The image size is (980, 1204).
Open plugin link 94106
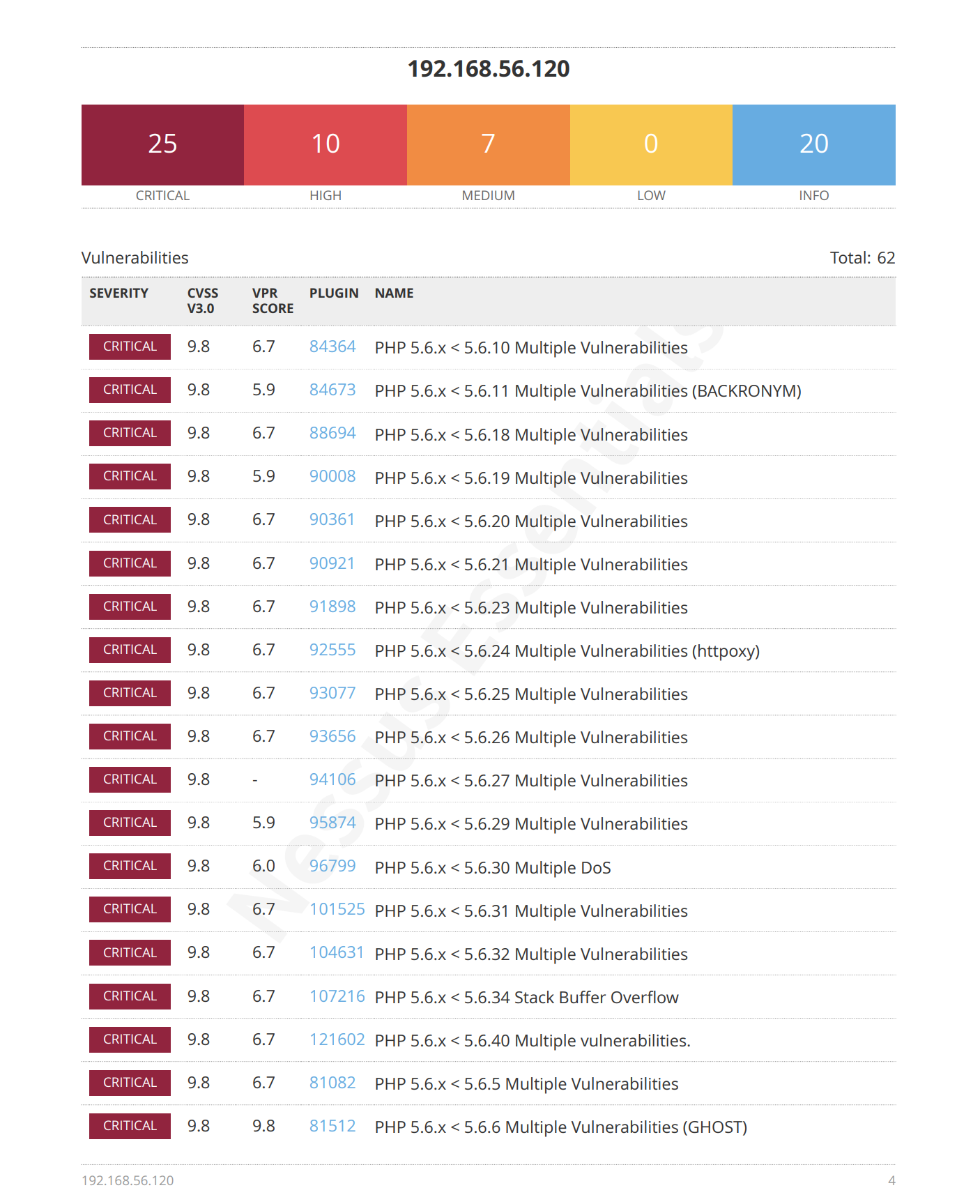coord(332,779)
